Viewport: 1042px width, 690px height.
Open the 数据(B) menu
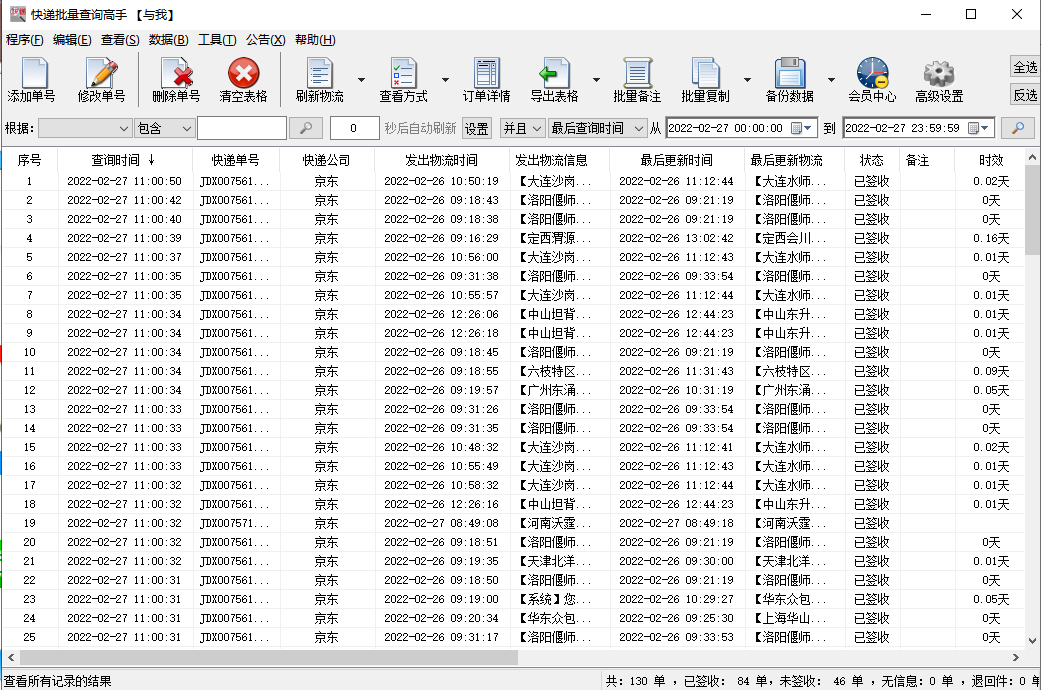click(x=168, y=40)
